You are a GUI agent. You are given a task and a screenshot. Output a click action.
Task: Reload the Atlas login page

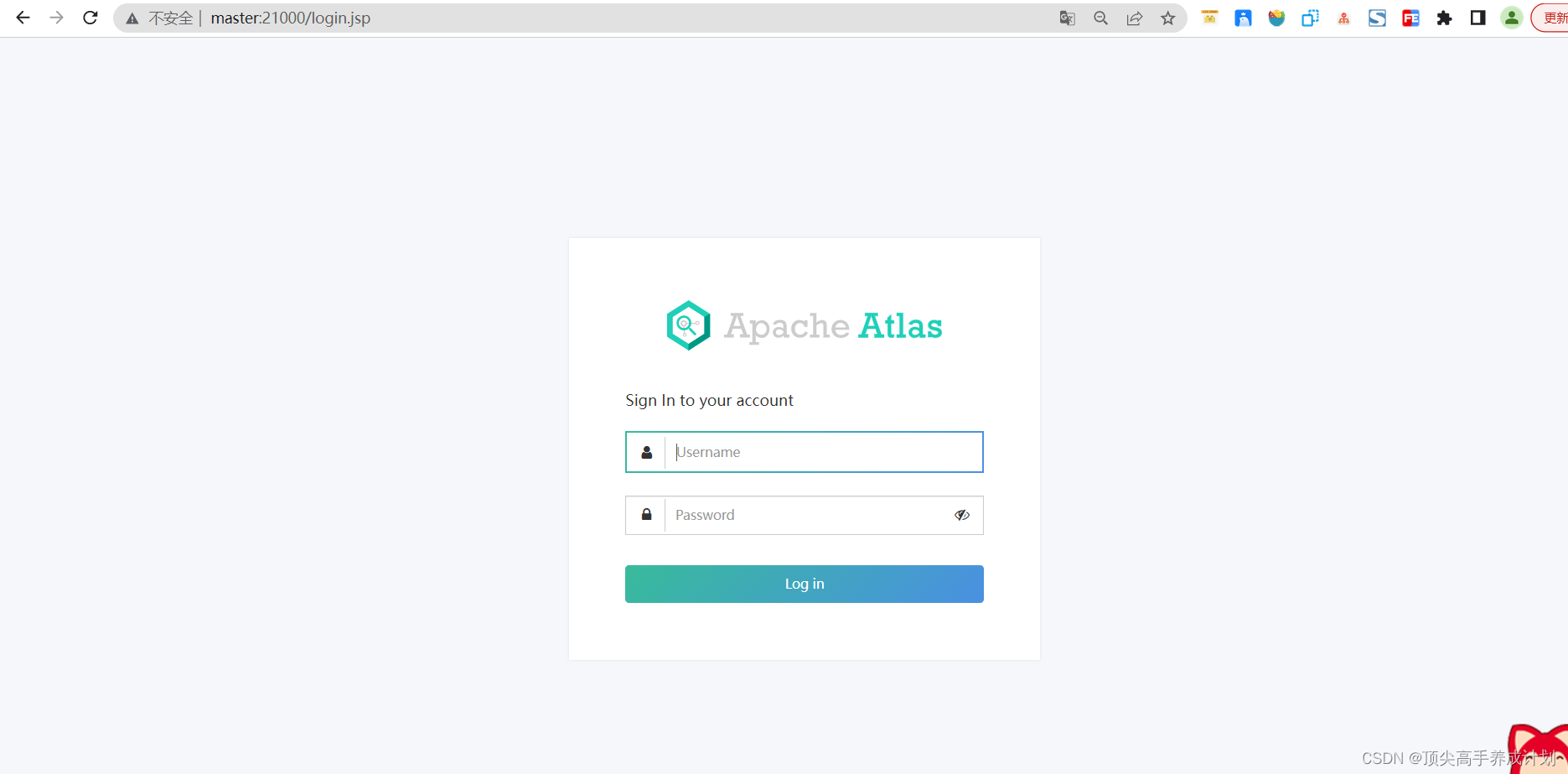tap(91, 18)
